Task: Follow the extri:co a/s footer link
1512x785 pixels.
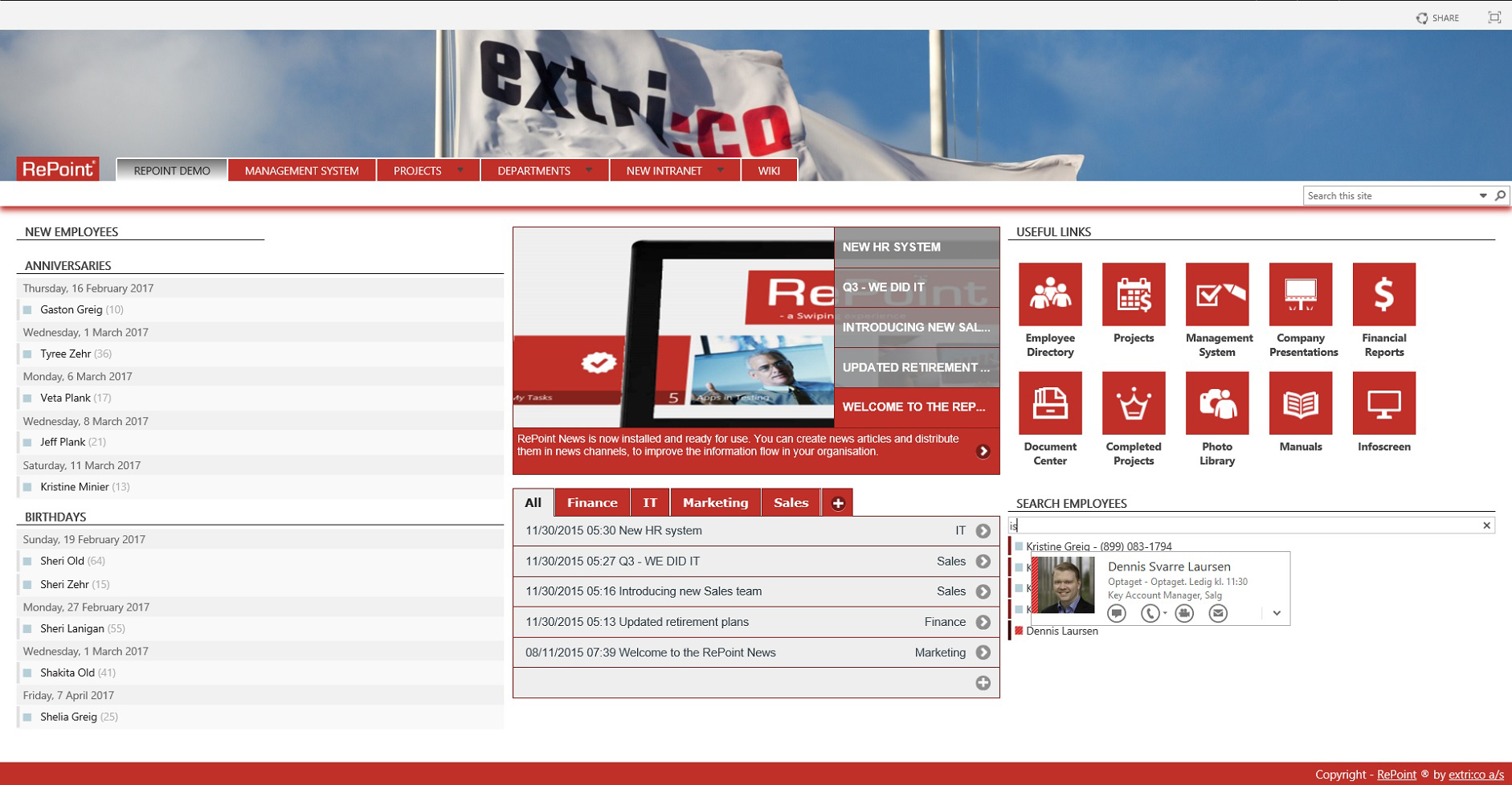Action: click(x=1476, y=775)
